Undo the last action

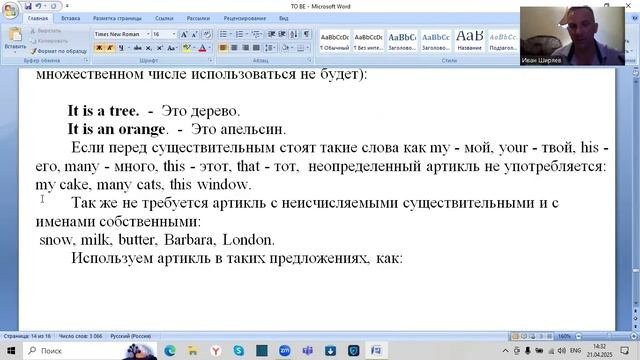(x=38, y=6)
